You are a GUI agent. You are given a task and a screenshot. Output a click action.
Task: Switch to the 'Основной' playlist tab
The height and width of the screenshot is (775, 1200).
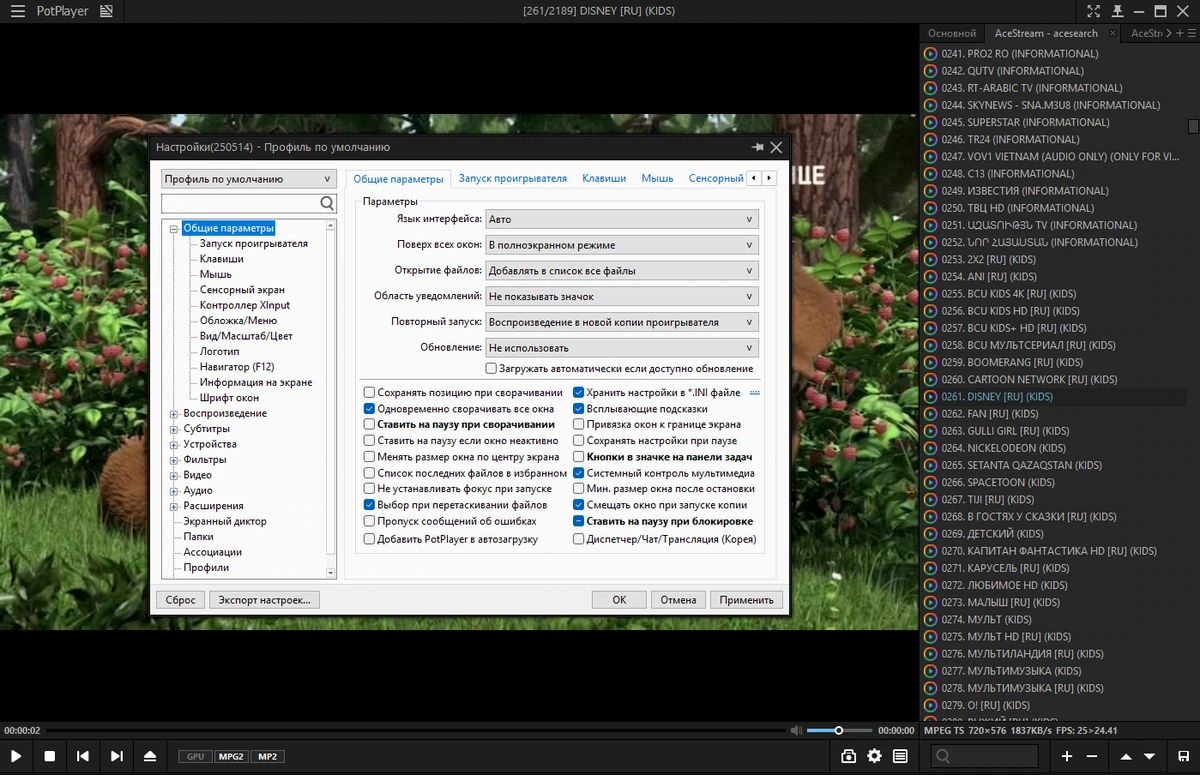tap(952, 33)
